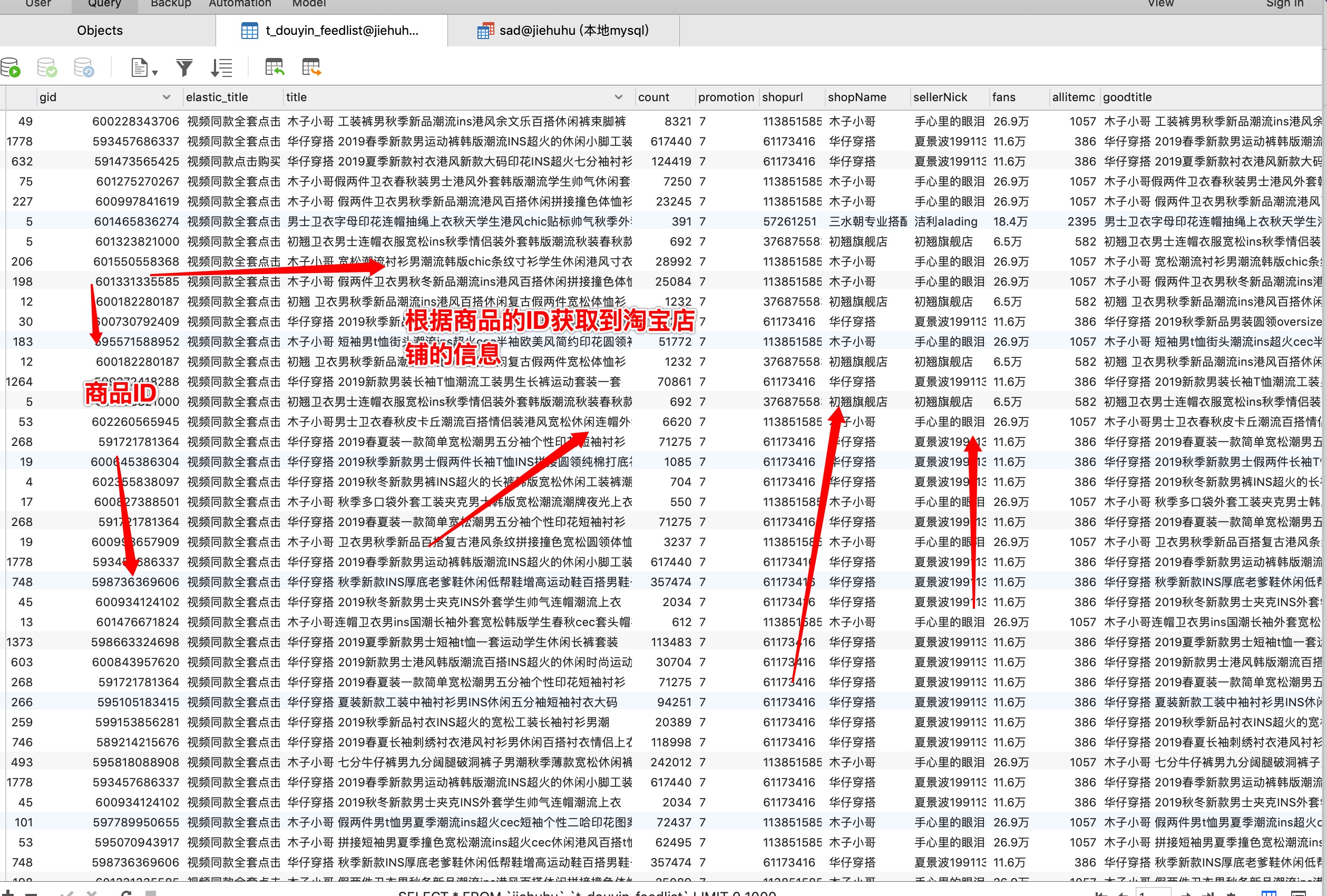Click the Rollback transaction icon

pyautogui.click(x=84, y=67)
